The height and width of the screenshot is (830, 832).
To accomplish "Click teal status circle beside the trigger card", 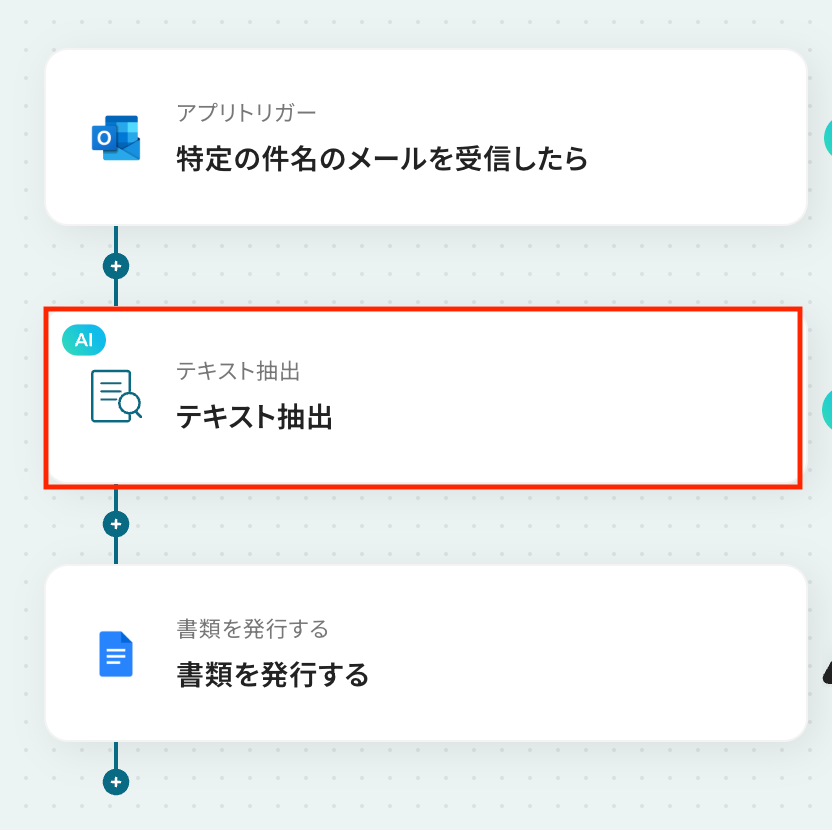I will (x=828, y=138).
